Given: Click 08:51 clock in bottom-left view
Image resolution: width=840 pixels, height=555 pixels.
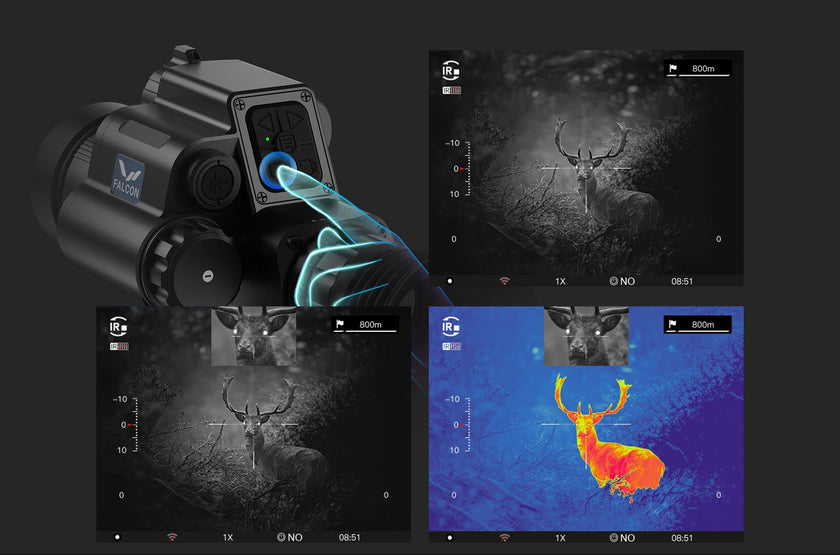Looking at the screenshot, I should point(349,537).
